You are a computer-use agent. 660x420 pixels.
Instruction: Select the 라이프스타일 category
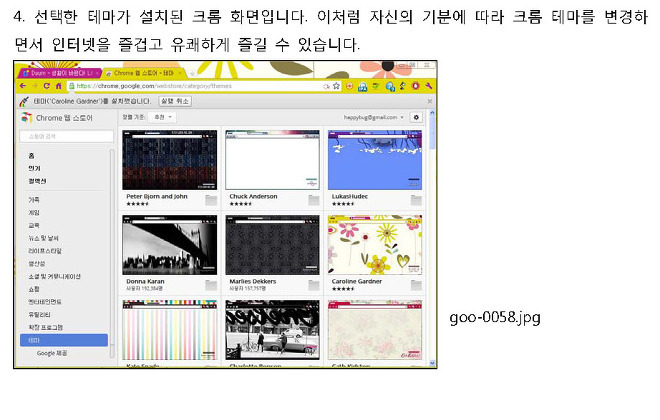[x=45, y=251]
